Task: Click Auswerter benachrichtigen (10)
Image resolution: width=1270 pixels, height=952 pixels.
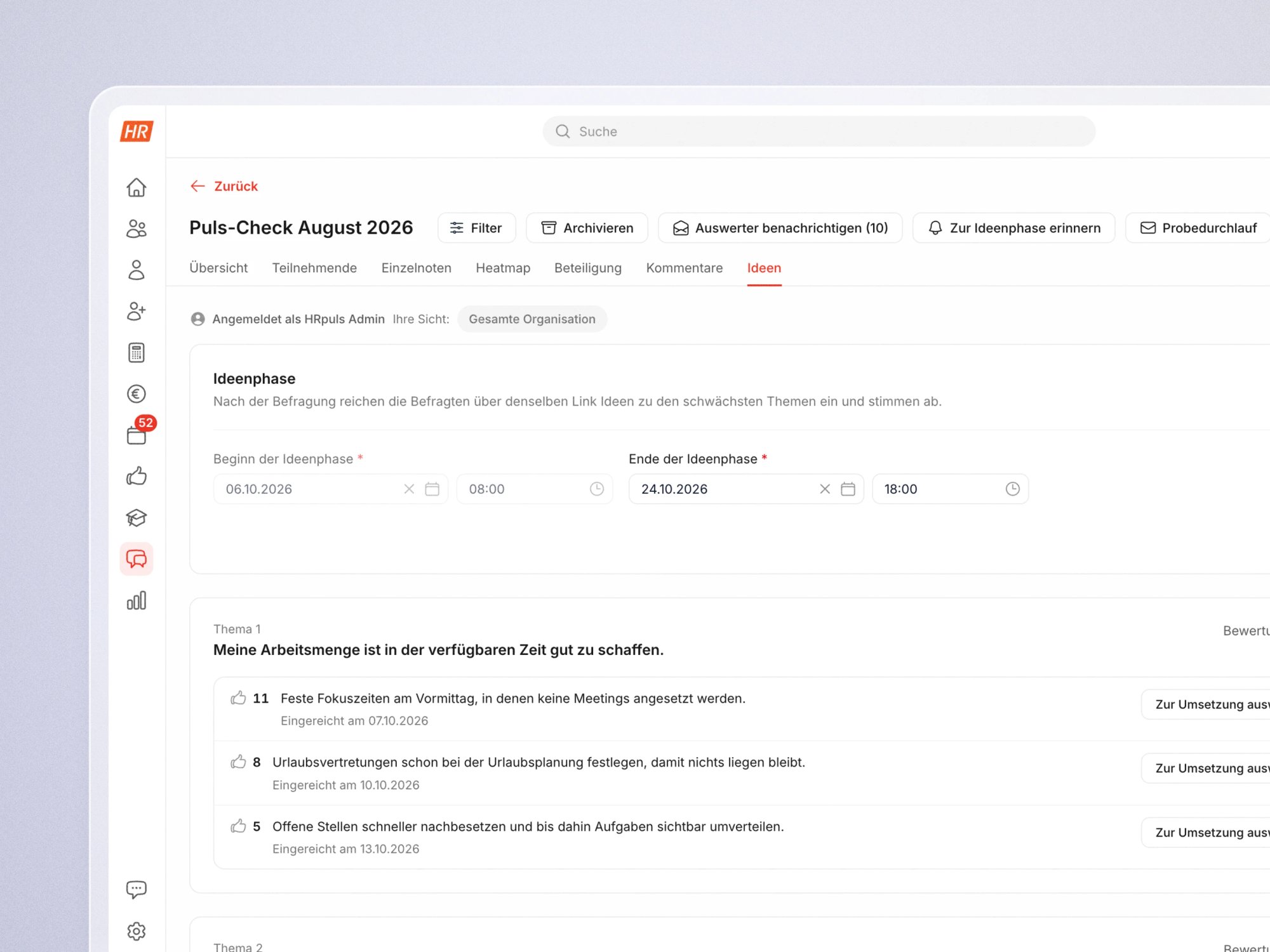Action: 780,228
